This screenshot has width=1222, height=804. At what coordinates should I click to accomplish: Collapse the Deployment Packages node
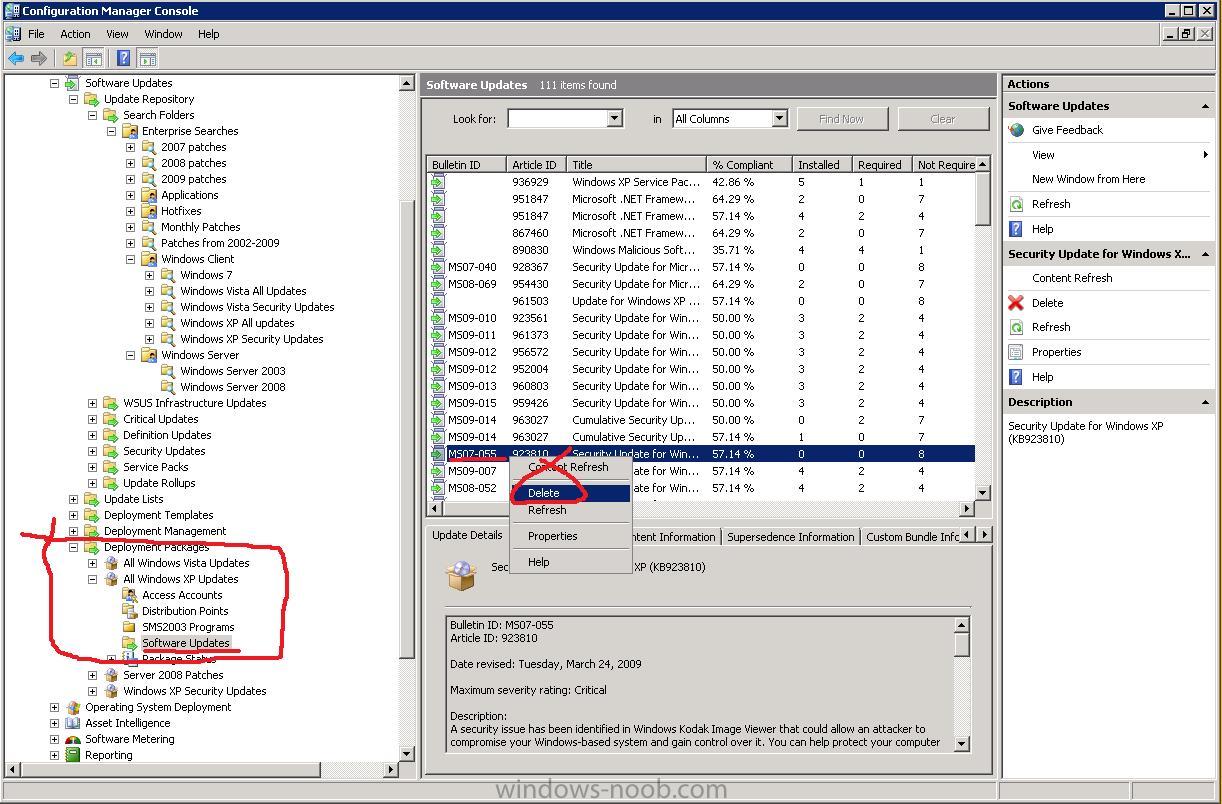click(x=73, y=547)
